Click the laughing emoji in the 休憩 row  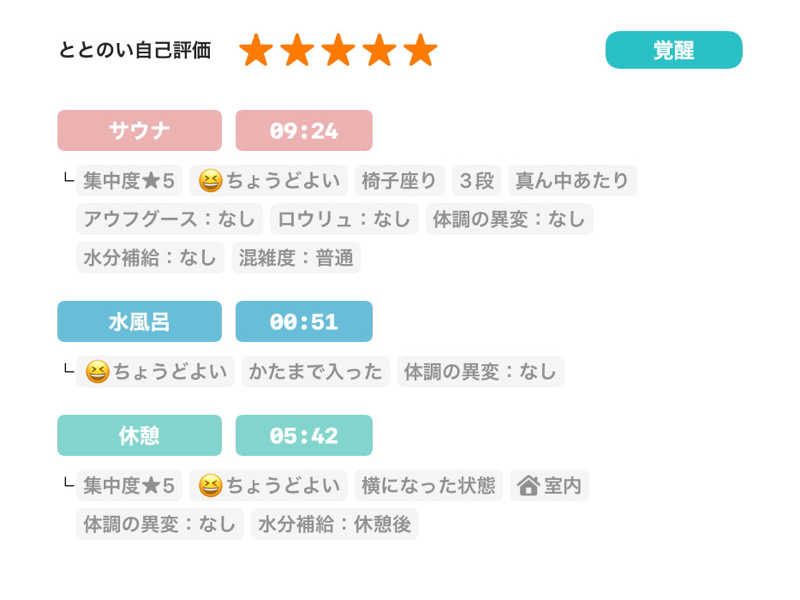tap(210, 486)
